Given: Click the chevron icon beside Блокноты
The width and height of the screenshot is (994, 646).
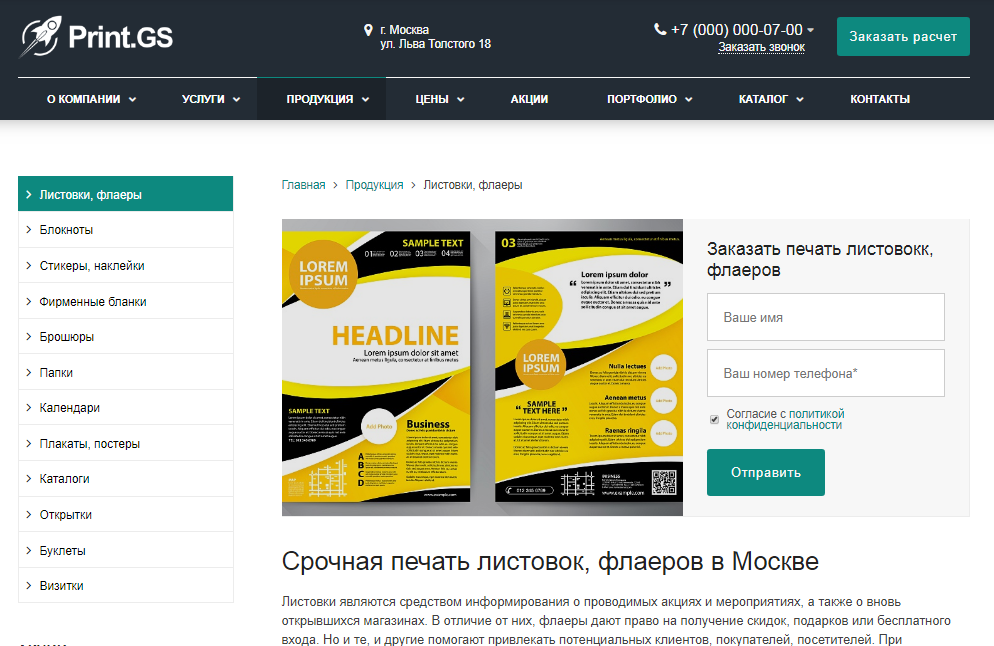Looking at the screenshot, I should click(29, 229).
